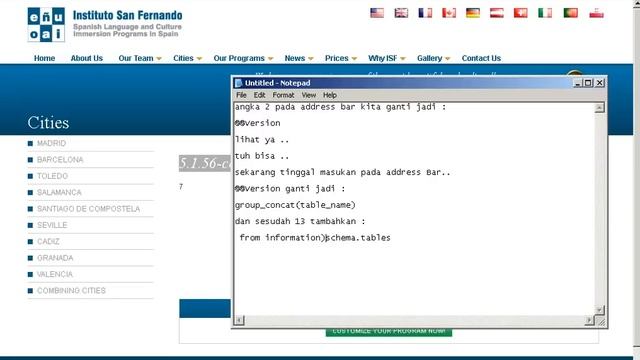The height and width of the screenshot is (360, 640).
Task: Open the COMBINING CITIES link
Action: pos(71,290)
